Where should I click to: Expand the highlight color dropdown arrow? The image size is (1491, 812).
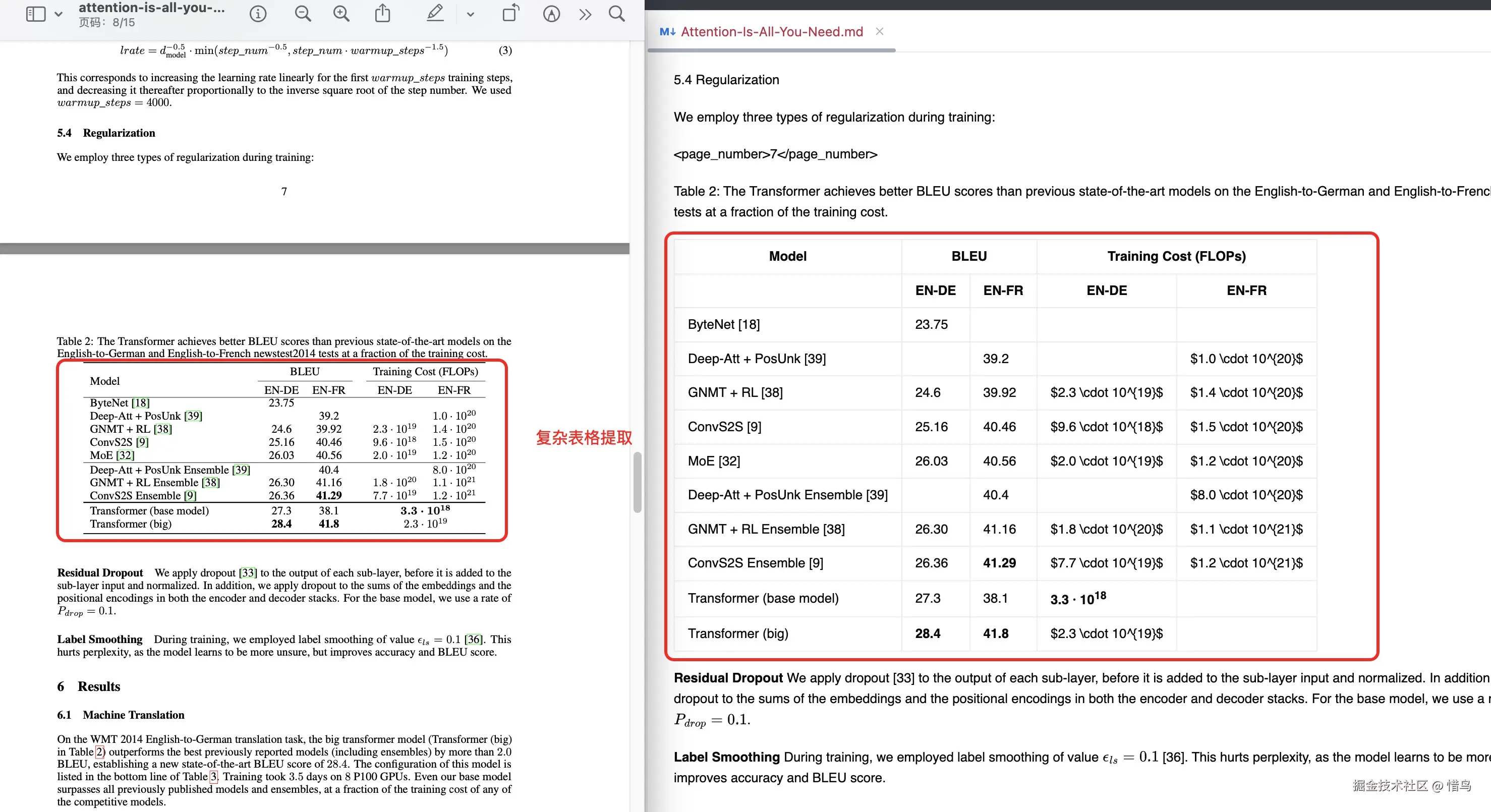pos(470,15)
